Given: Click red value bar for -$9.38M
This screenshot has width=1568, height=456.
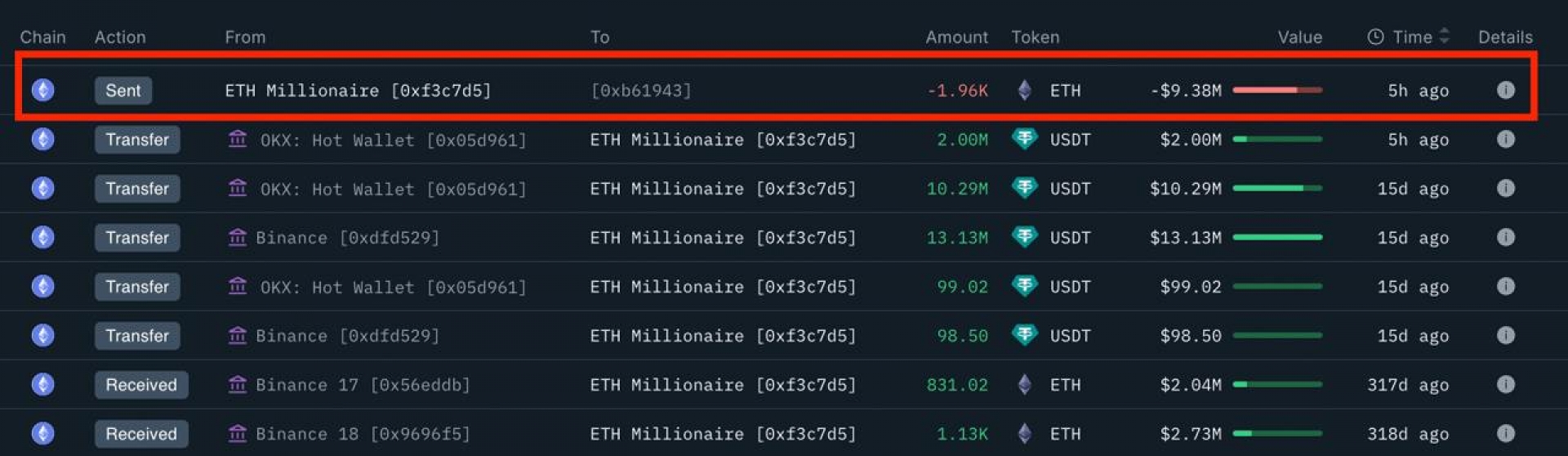Looking at the screenshot, I should click(1277, 90).
